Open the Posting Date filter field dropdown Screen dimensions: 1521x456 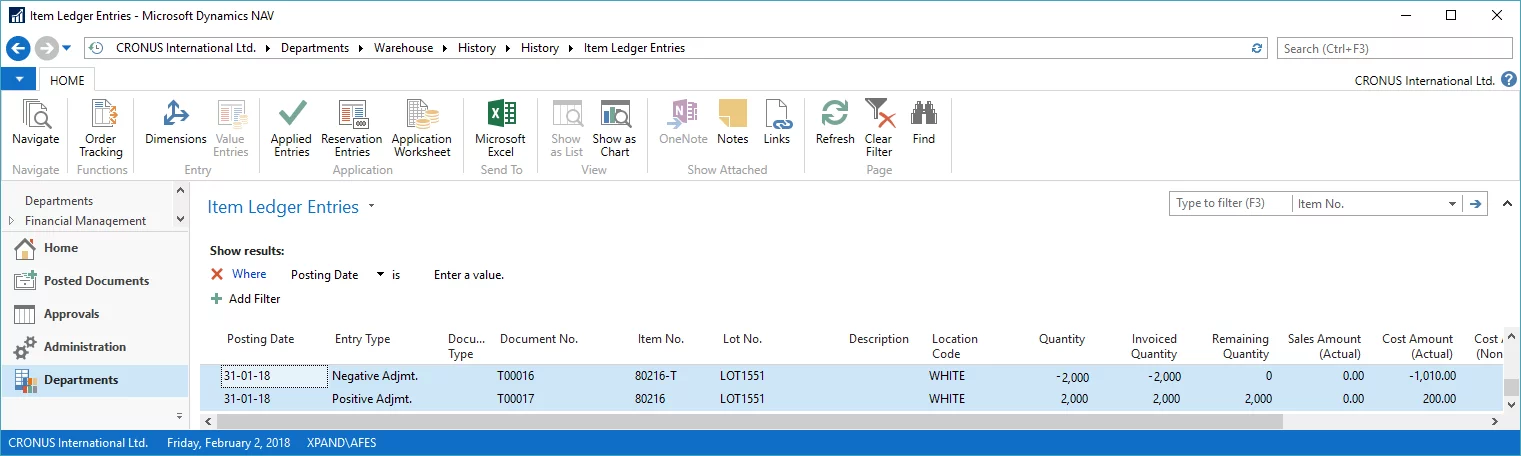point(380,274)
